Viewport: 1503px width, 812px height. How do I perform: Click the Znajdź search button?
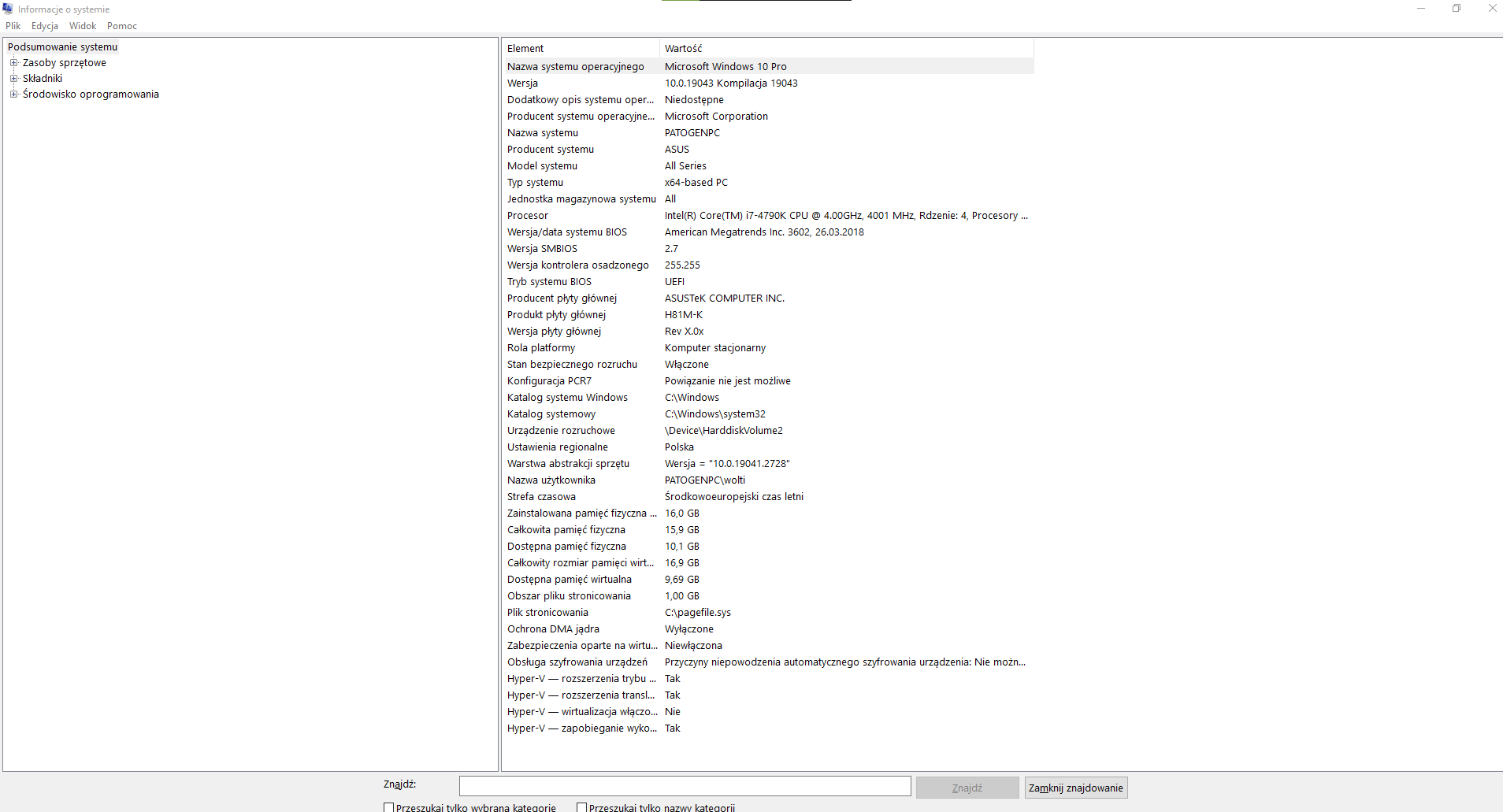(967, 788)
